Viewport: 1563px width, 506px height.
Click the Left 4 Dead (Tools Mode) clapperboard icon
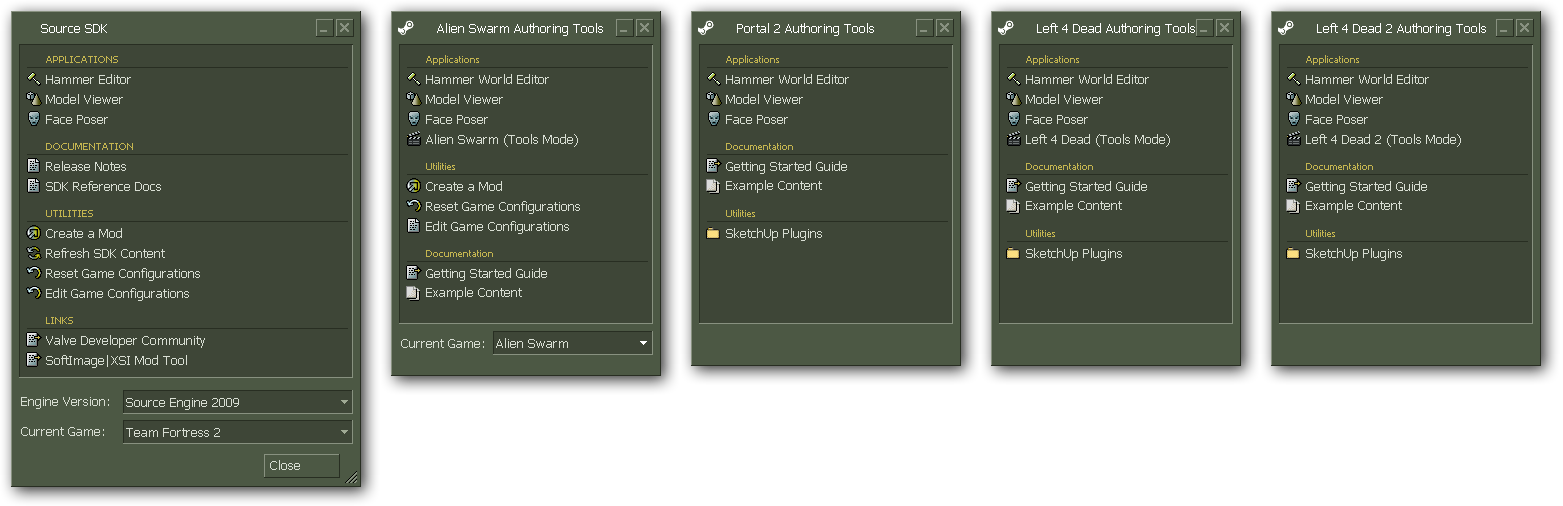pos(1013,139)
